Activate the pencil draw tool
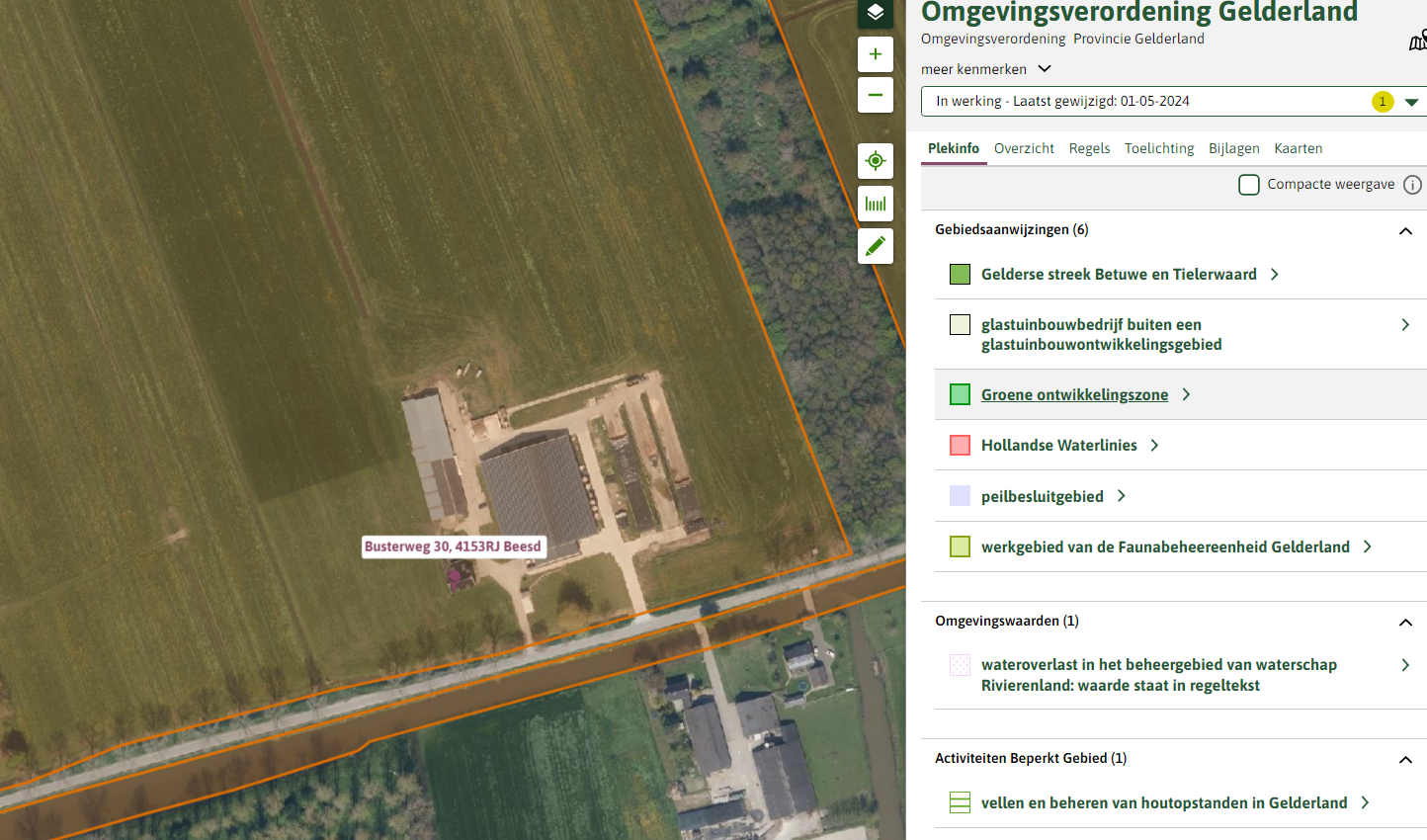This screenshot has height=840, width=1427. click(x=876, y=246)
